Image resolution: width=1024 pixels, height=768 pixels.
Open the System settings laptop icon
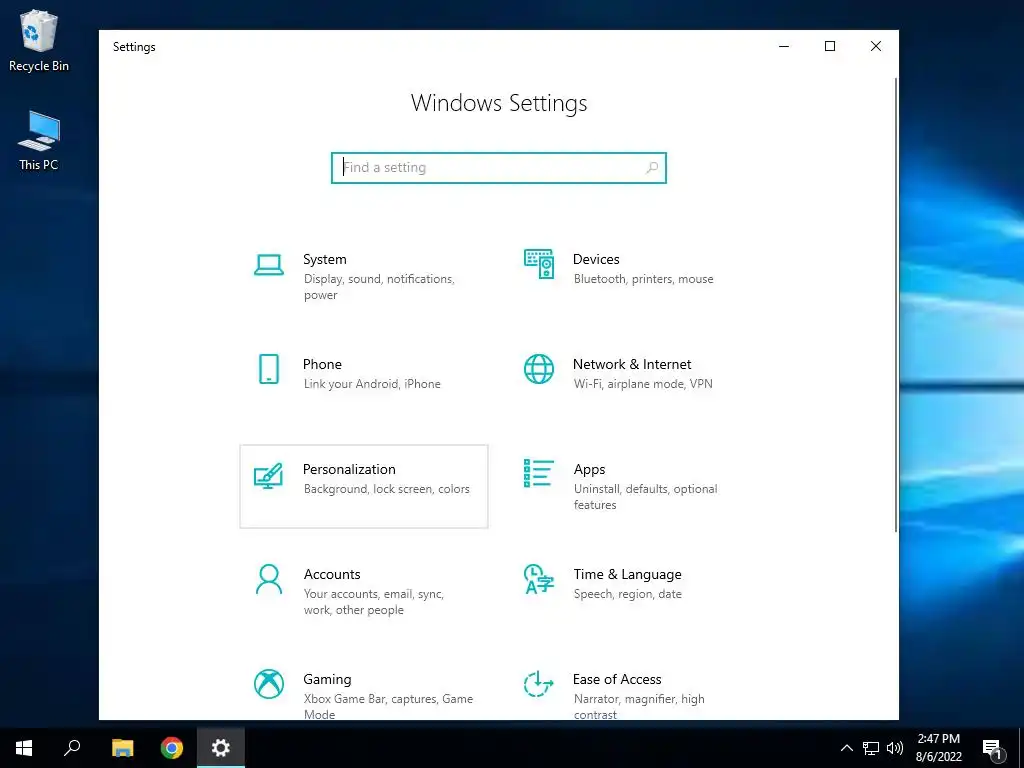point(268,265)
